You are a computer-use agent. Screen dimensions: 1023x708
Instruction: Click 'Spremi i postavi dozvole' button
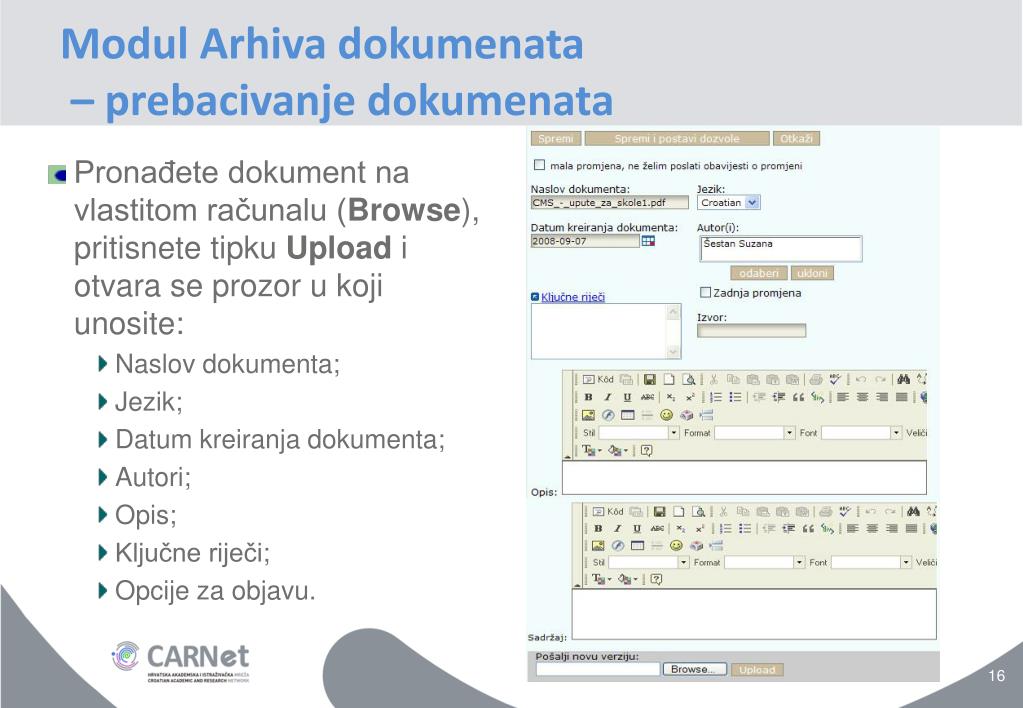677,138
